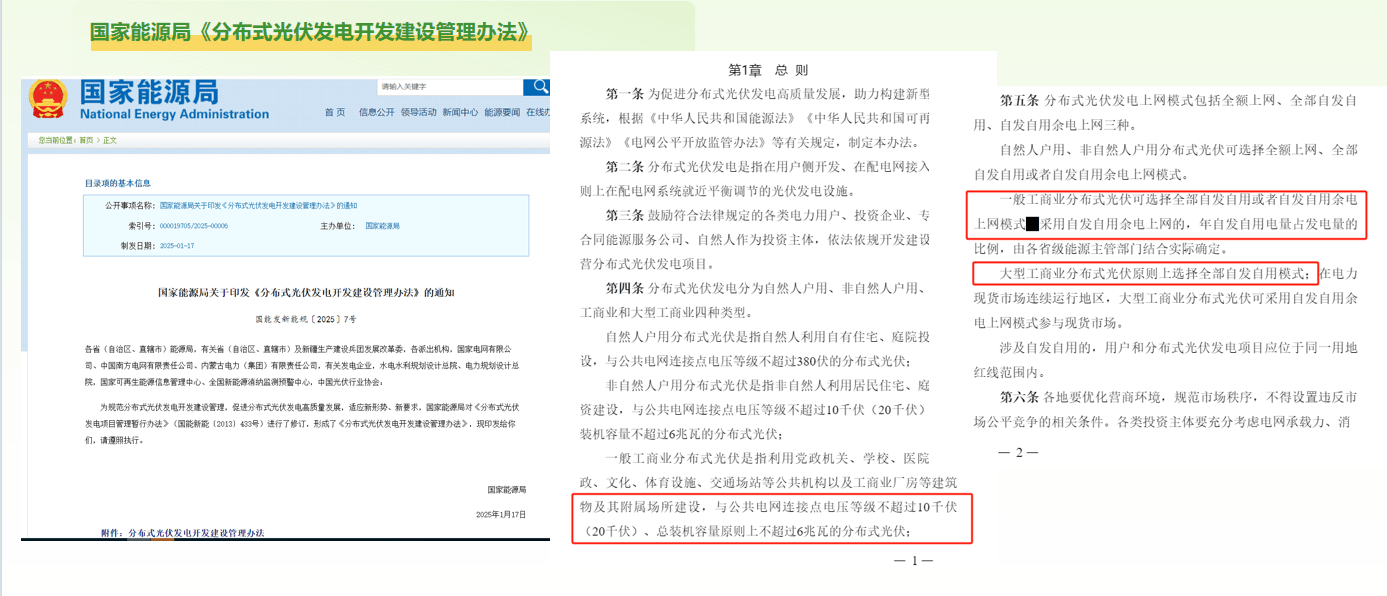Click the 第三条 paragraph heading
Image resolution: width=1387 pixels, height=596 pixels.
coord(625,215)
